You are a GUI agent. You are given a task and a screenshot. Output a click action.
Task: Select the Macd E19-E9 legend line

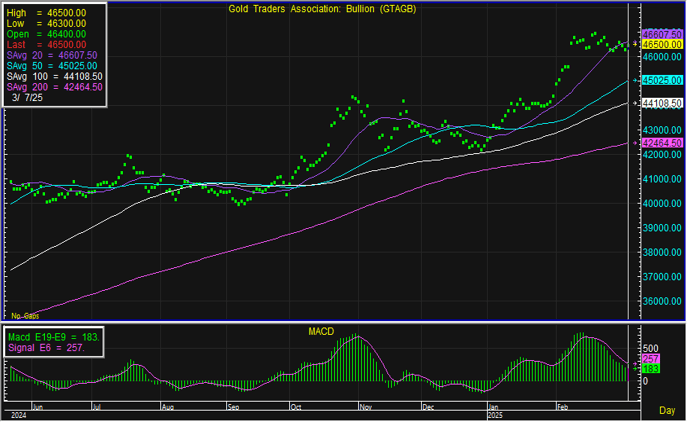click(x=52, y=337)
